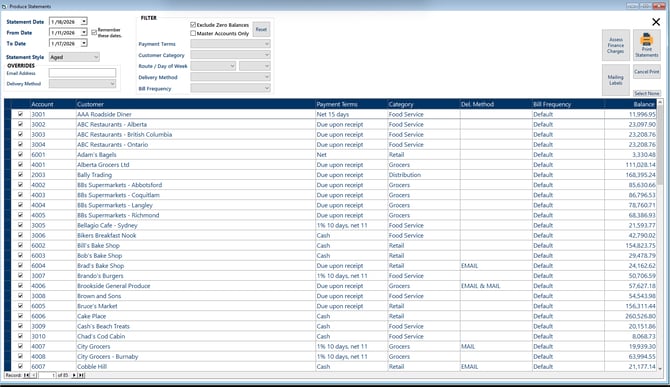Open the Route filter dropdown
Viewport: 670px width, 387px height.
[x=232, y=66]
